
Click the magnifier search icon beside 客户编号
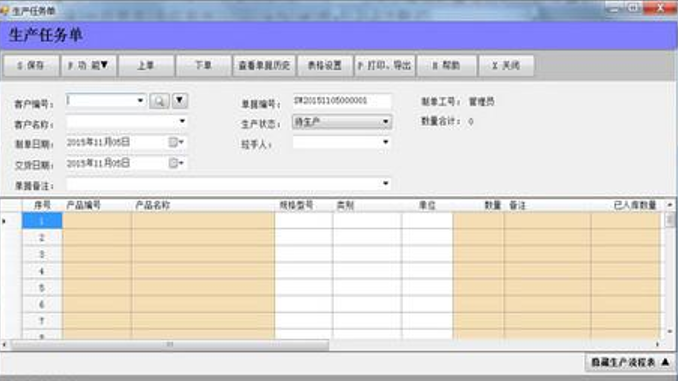(x=159, y=101)
